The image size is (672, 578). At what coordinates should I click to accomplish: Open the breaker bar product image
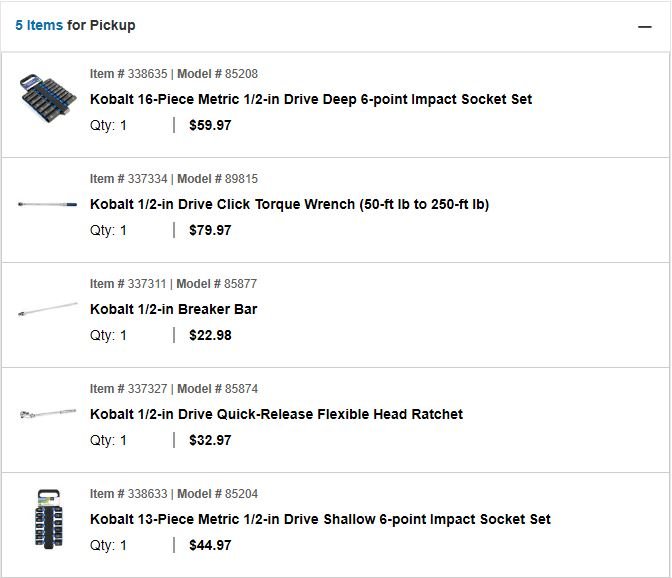pos(48,309)
